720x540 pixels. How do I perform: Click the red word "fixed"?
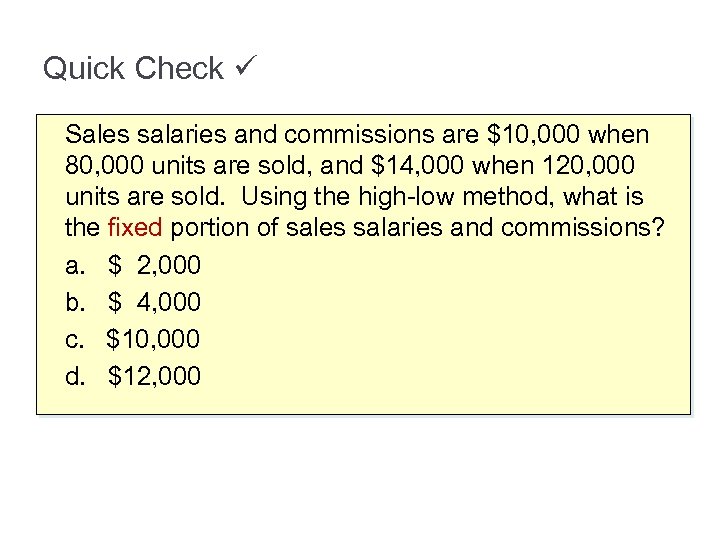click(x=133, y=228)
